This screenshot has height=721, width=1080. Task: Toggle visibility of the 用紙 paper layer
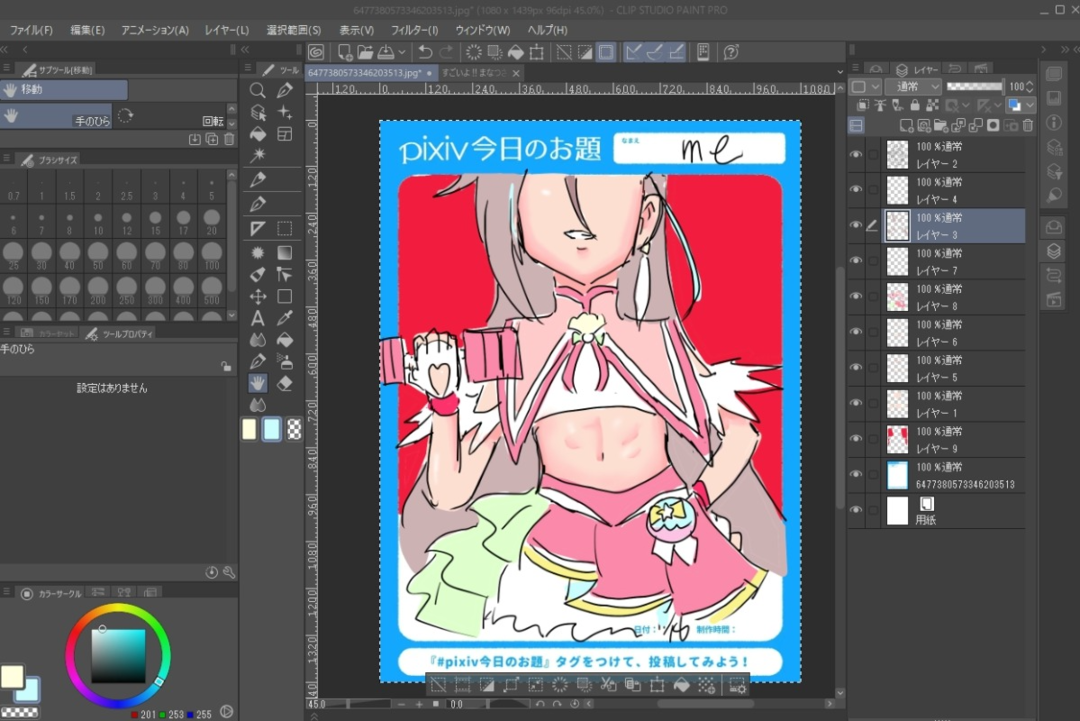(x=855, y=510)
